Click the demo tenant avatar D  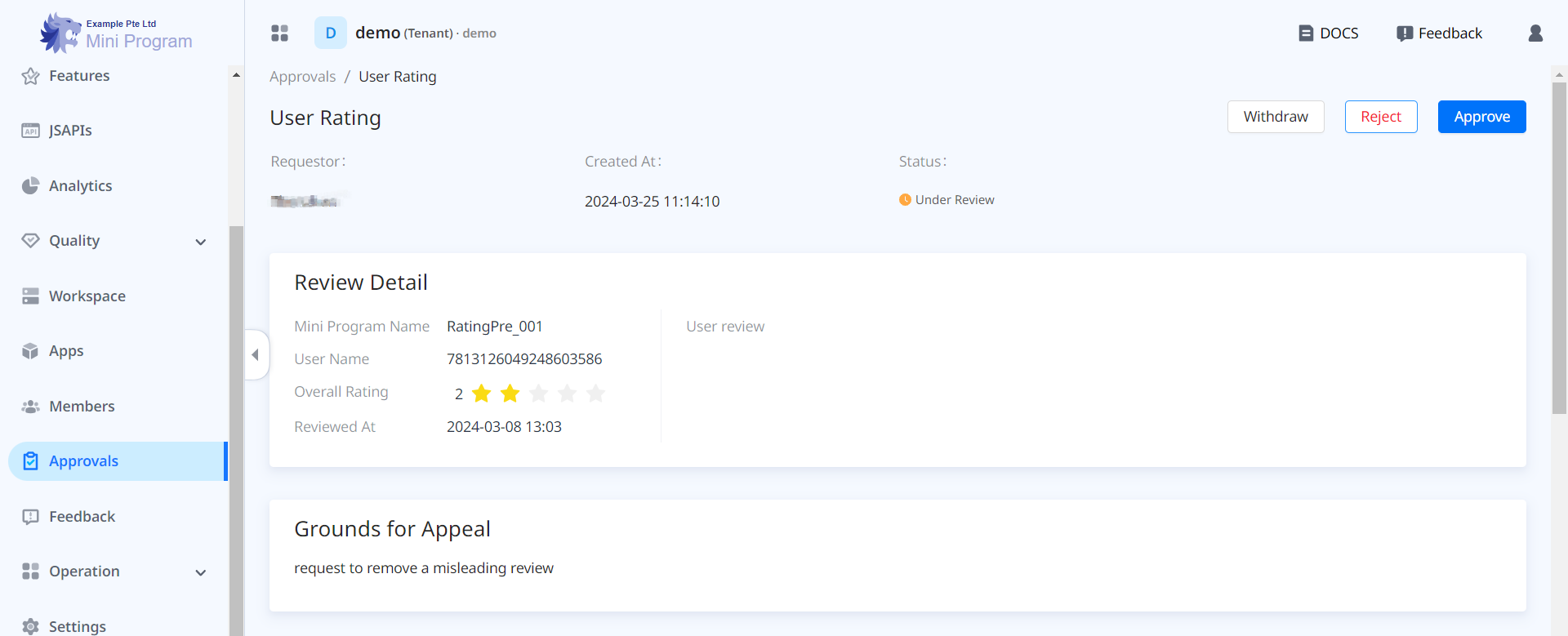coord(331,33)
